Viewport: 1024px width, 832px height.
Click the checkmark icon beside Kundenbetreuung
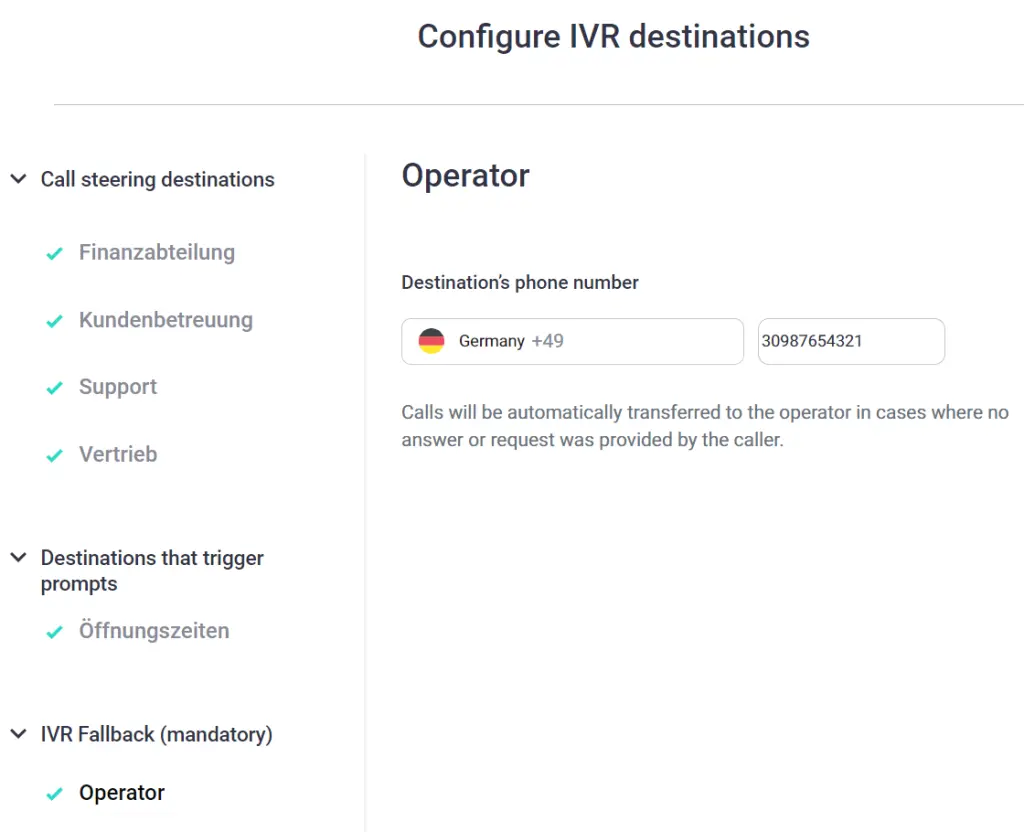55,321
